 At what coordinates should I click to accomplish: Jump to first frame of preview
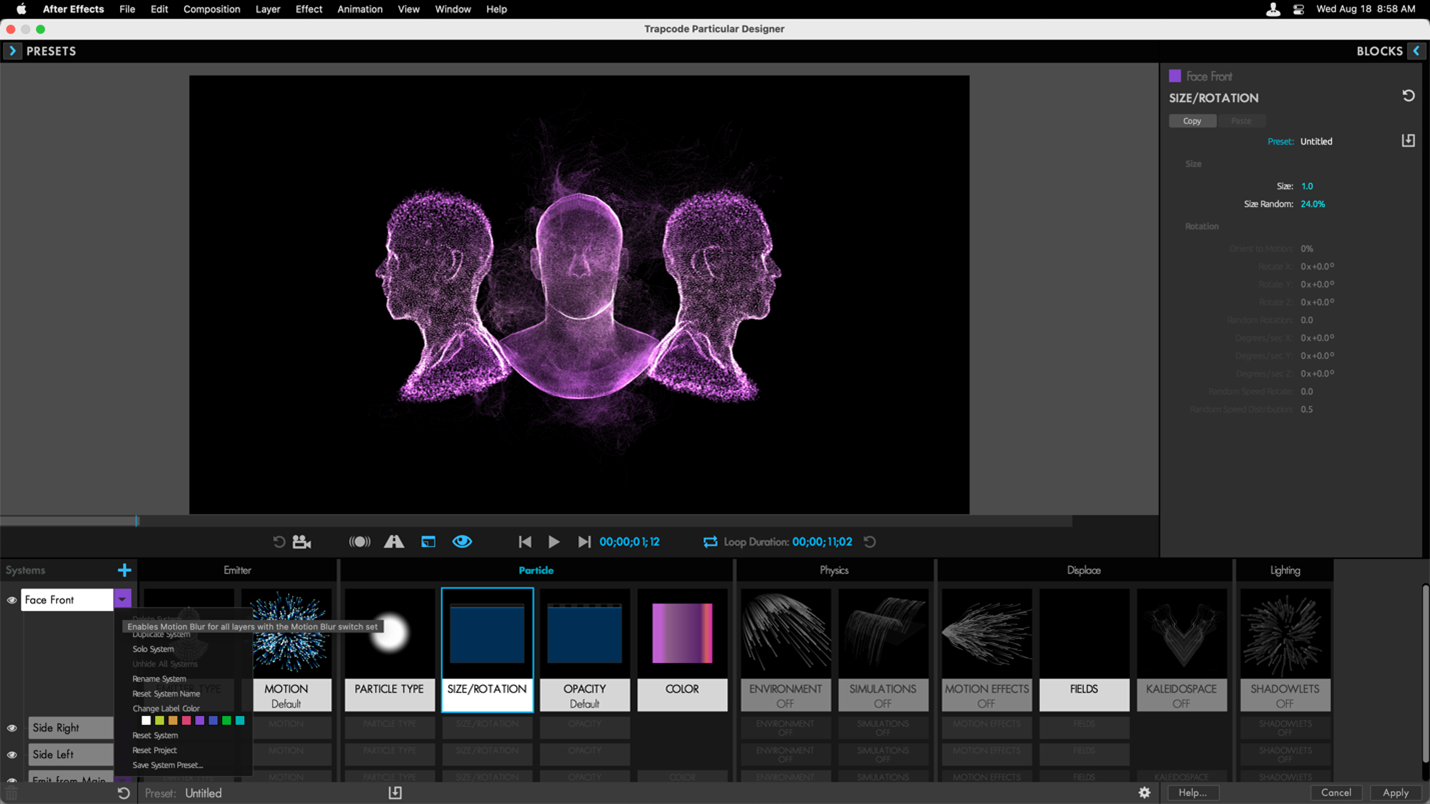pos(525,542)
